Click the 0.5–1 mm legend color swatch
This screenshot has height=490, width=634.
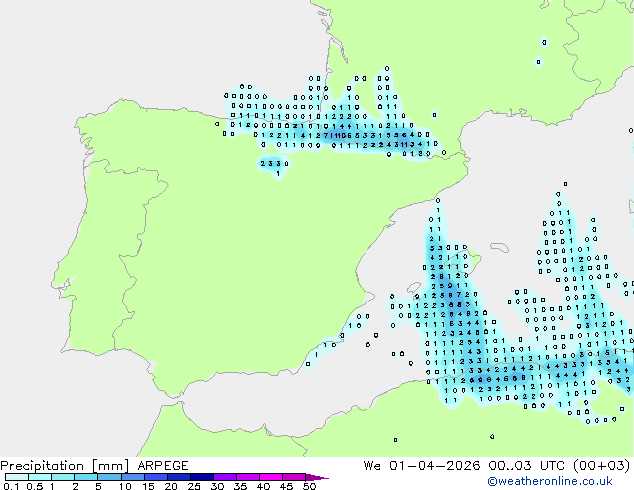[40, 477]
